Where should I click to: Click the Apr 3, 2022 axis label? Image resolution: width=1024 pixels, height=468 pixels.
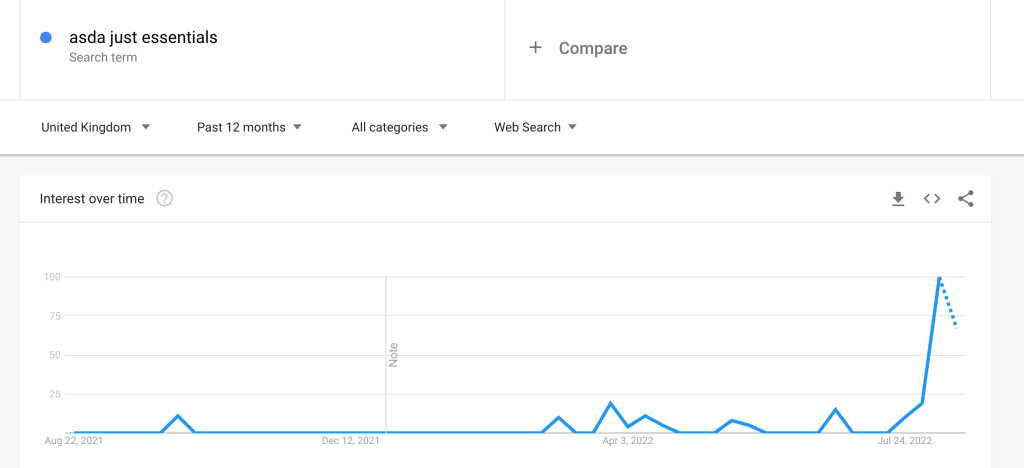click(628, 440)
